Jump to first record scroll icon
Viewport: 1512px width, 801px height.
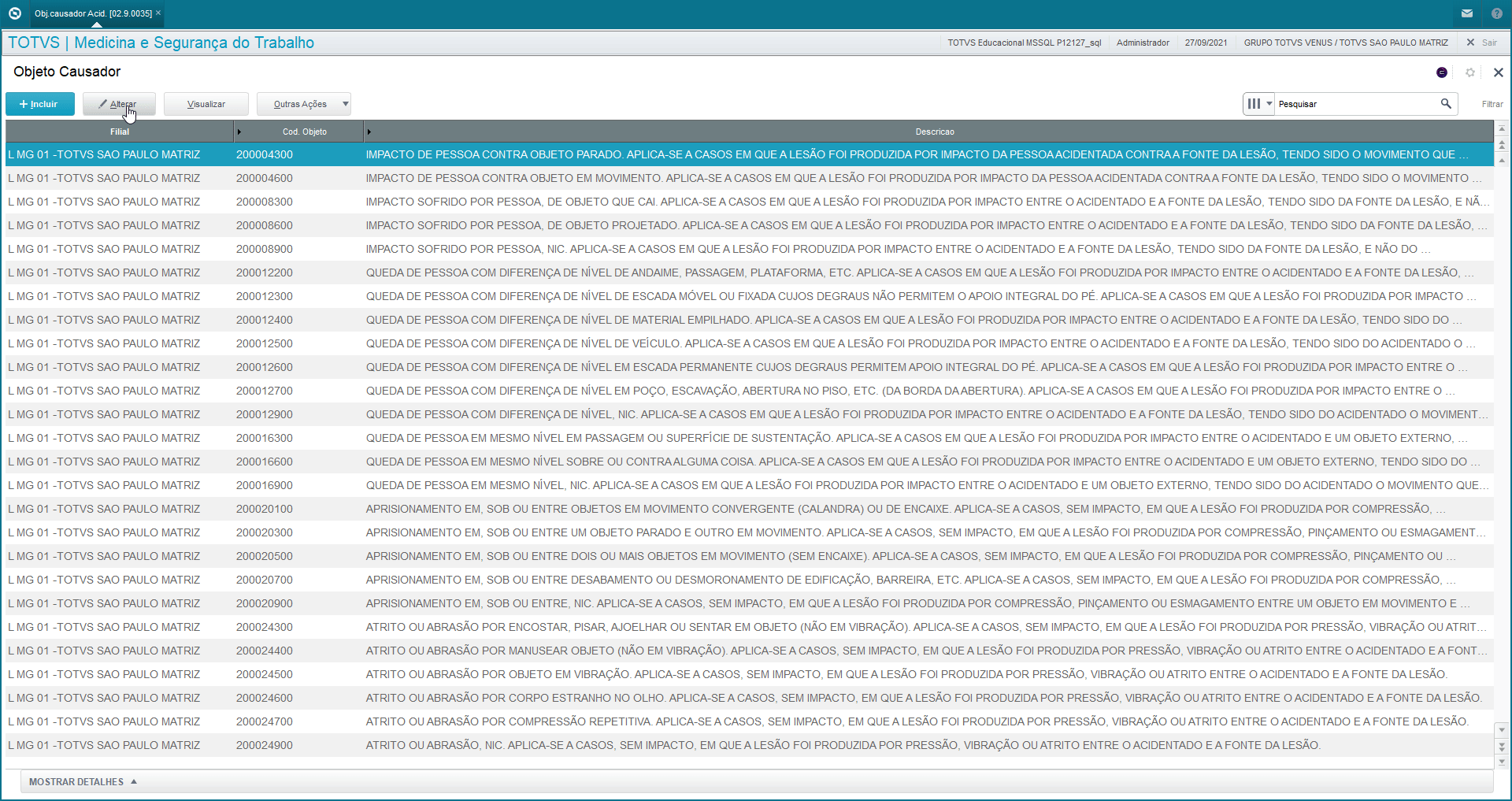(1502, 128)
